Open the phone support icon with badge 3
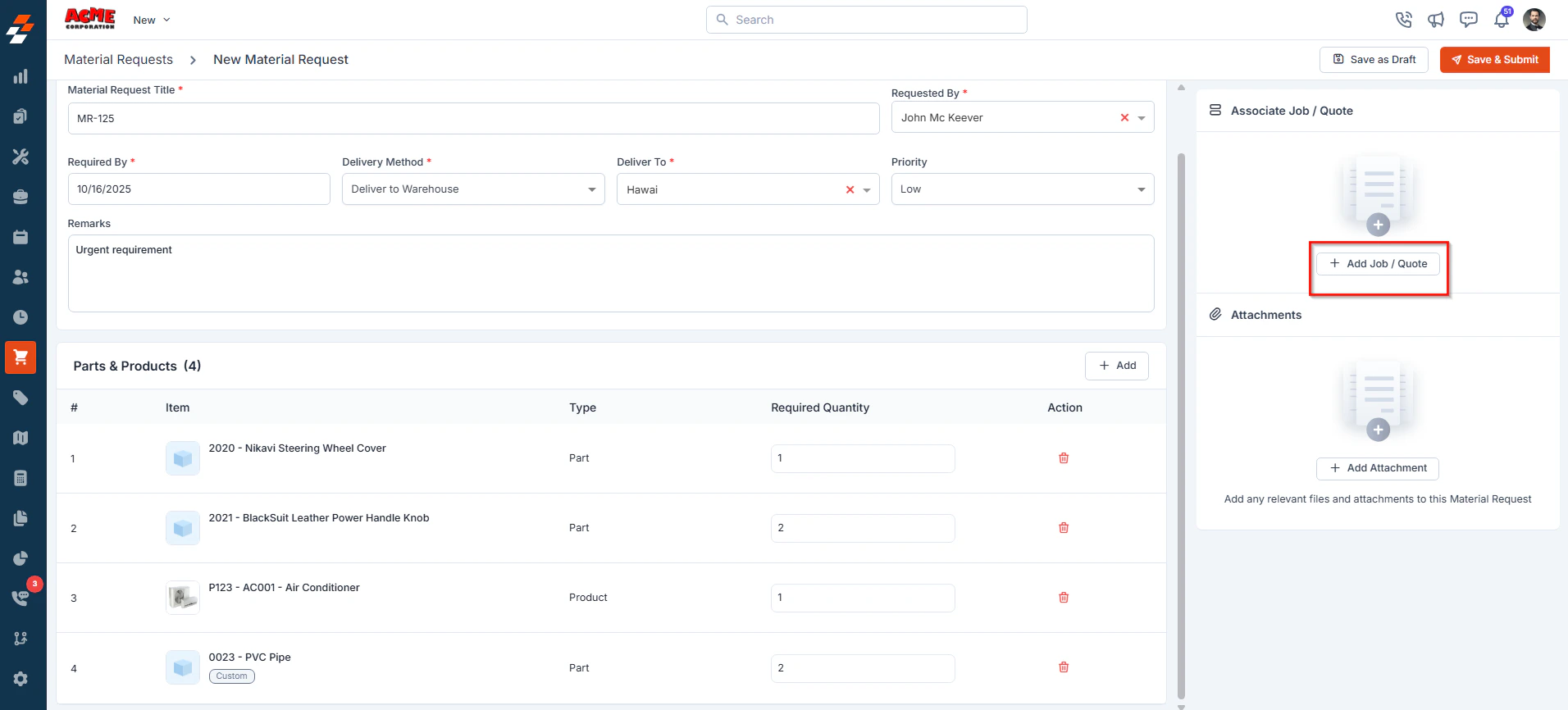 [21, 598]
